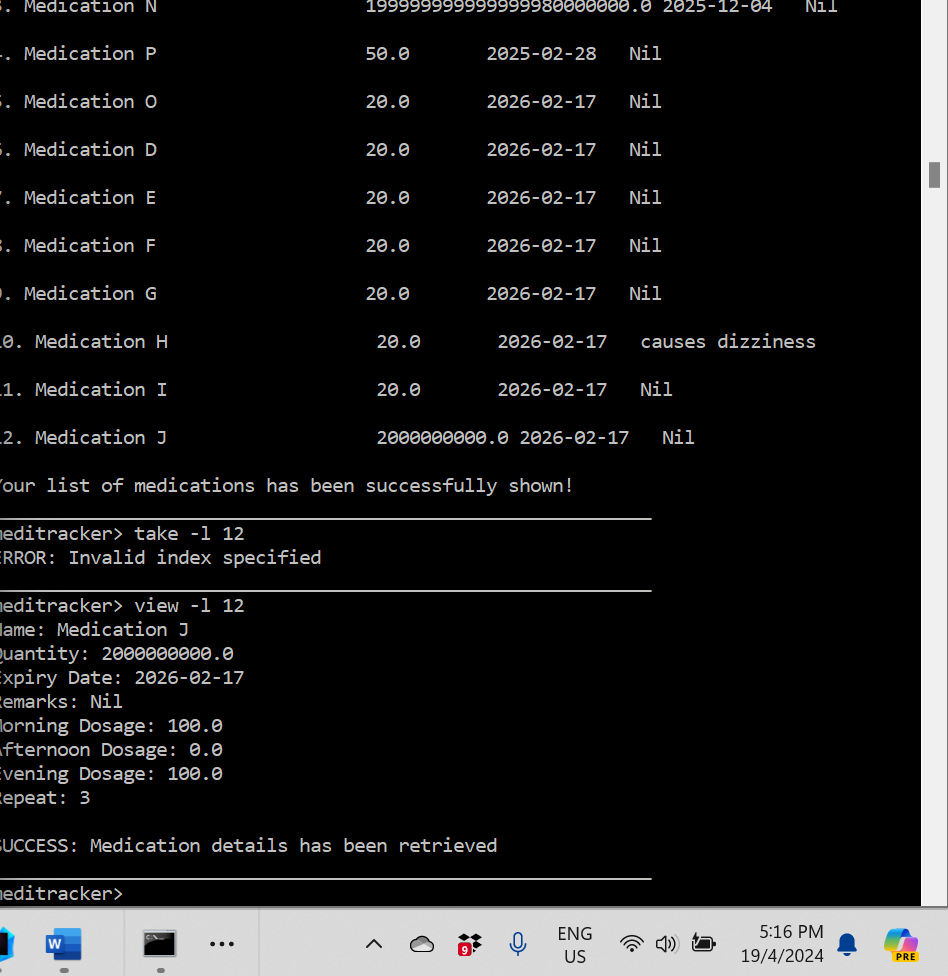The height and width of the screenshot is (976, 948).
Task: Open the Word app in the taskbar
Action: (63, 944)
